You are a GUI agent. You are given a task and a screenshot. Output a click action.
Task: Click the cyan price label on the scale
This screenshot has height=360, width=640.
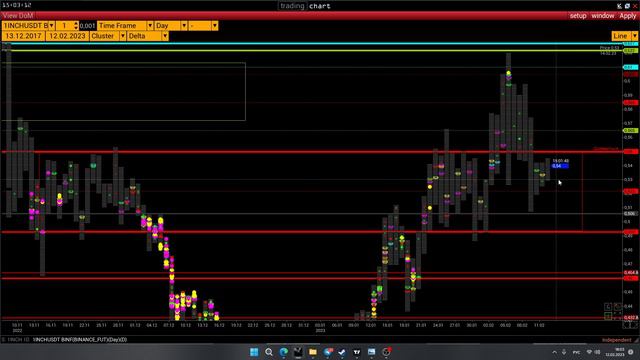click(x=631, y=67)
